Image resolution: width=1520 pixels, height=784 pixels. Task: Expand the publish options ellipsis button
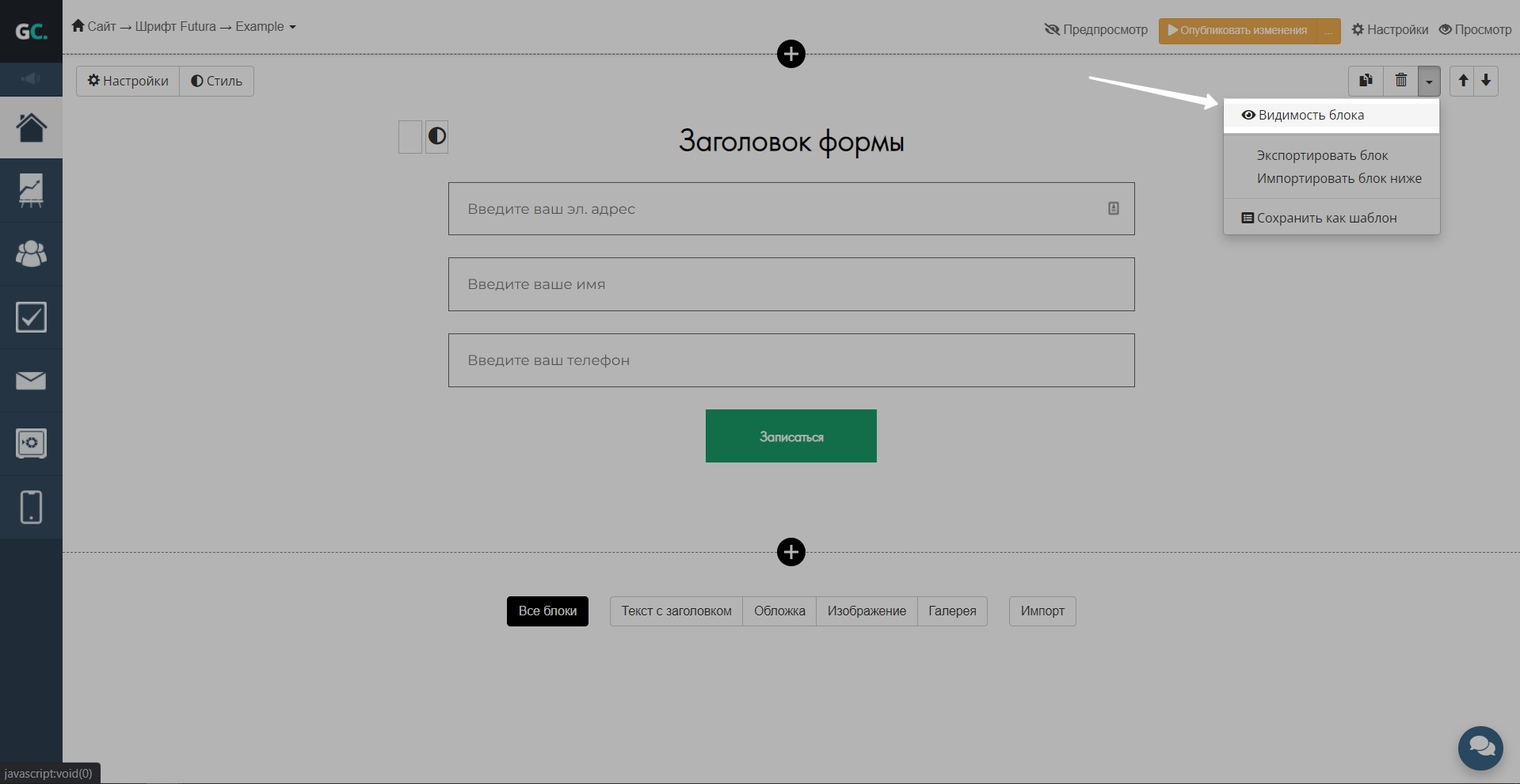[1328, 31]
